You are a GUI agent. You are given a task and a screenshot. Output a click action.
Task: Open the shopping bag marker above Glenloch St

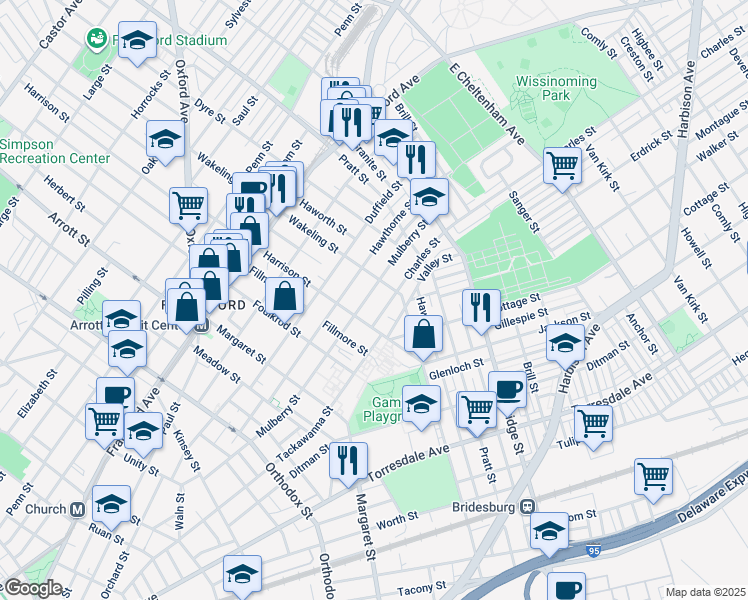tap(424, 336)
